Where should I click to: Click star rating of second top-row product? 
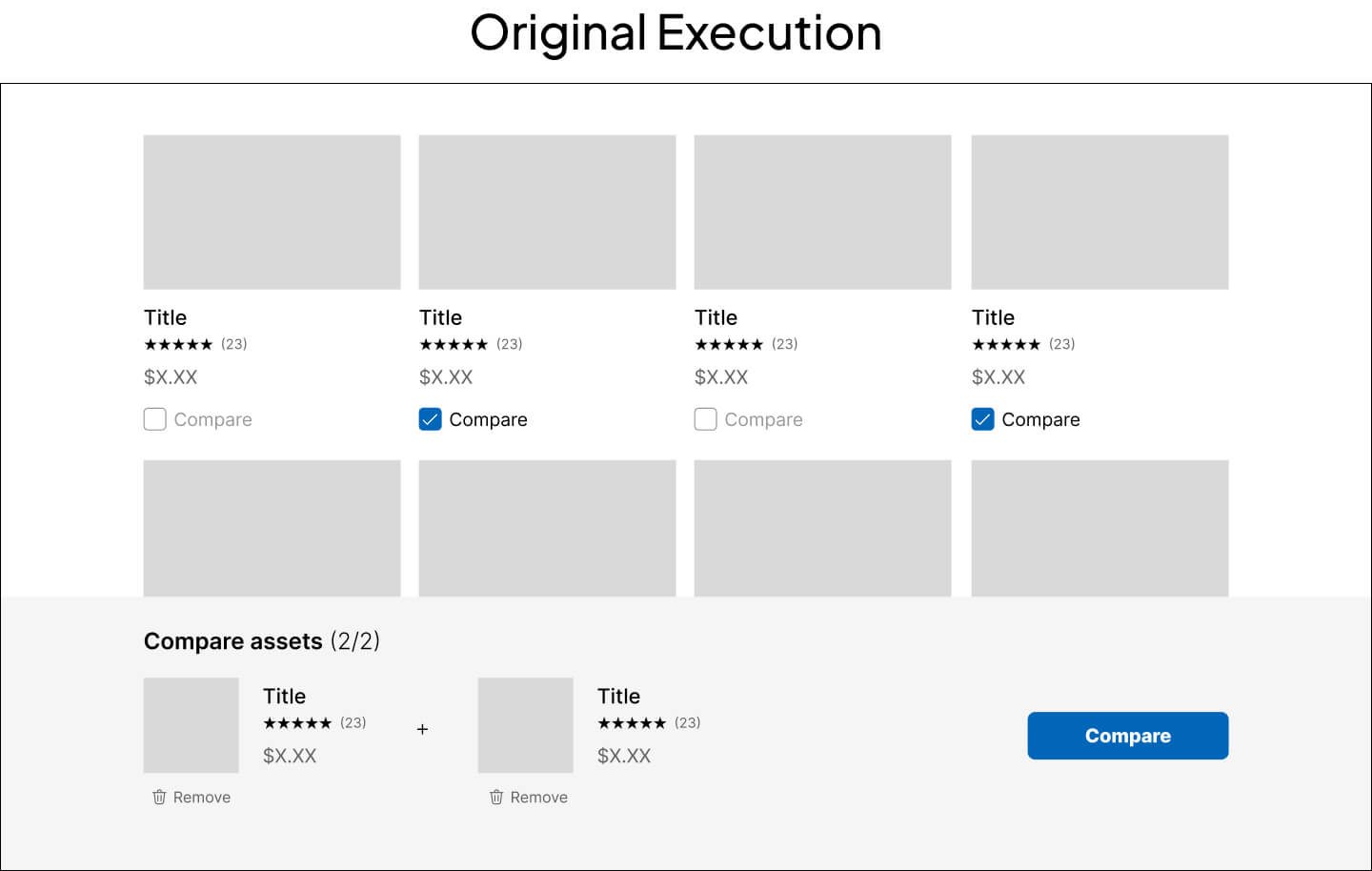pyautogui.click(x=454, y=344)
